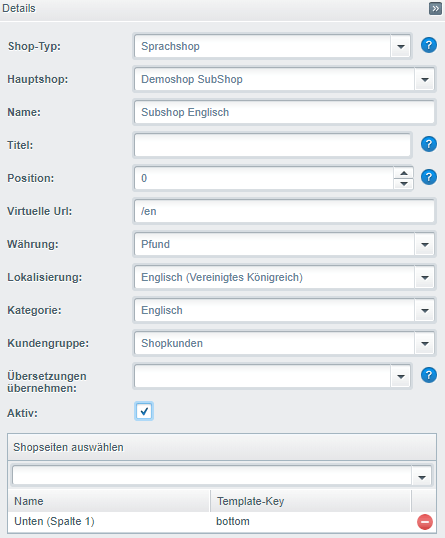Click the Name field containing Subshop Englisch
The image size is (445, 538).
284,112
